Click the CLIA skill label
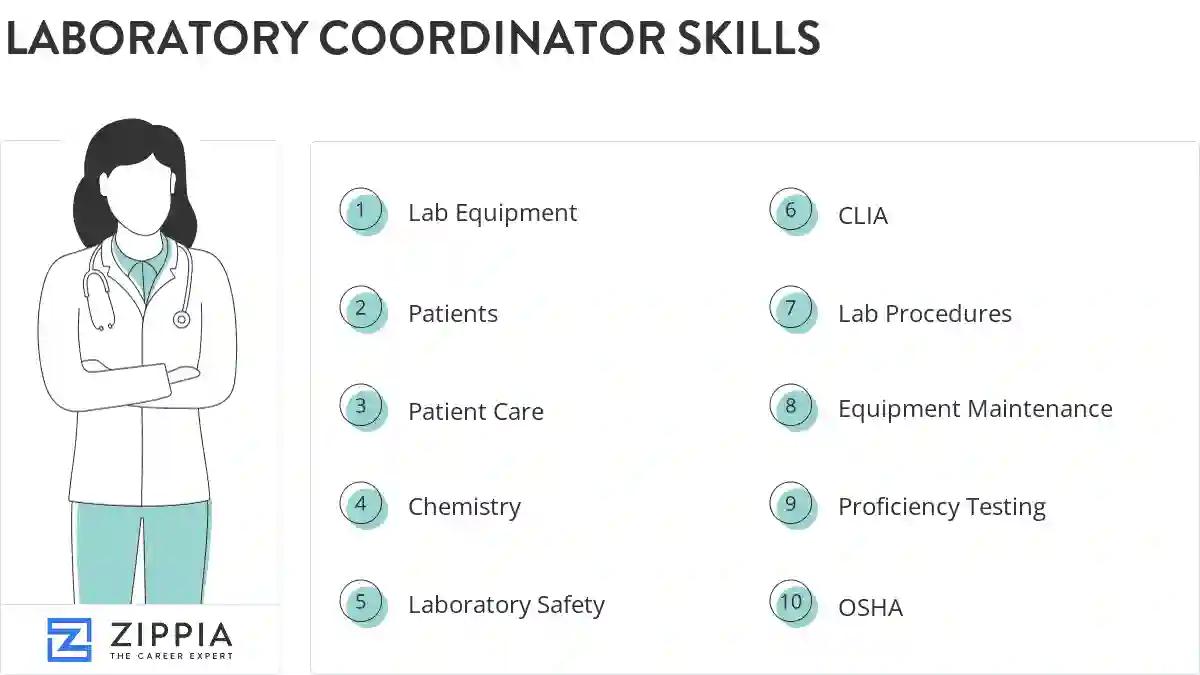1200x675 pixels. pos(862,216)
